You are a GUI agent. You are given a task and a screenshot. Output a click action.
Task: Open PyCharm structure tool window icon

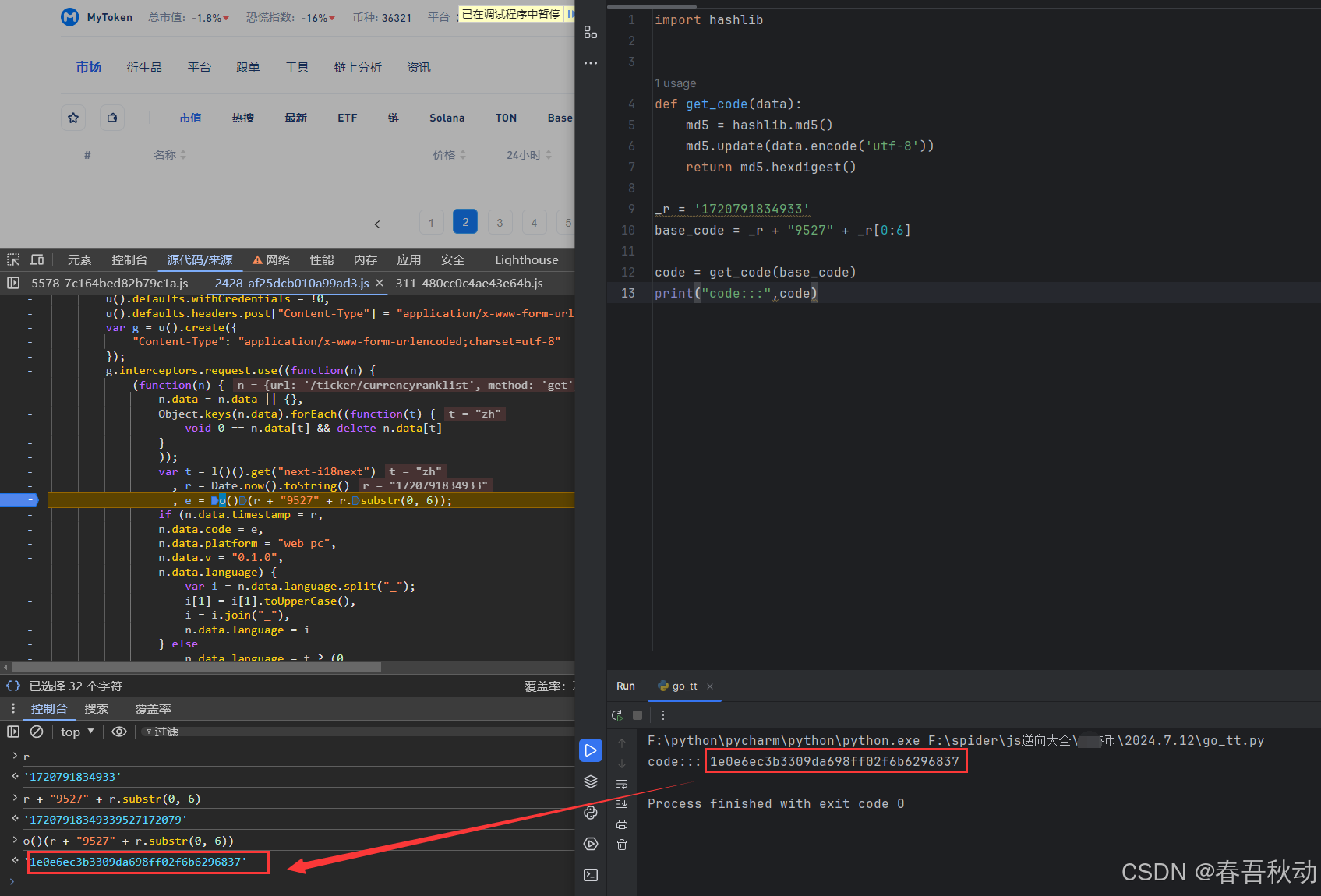pyautogui.click(x=591, y=32)
